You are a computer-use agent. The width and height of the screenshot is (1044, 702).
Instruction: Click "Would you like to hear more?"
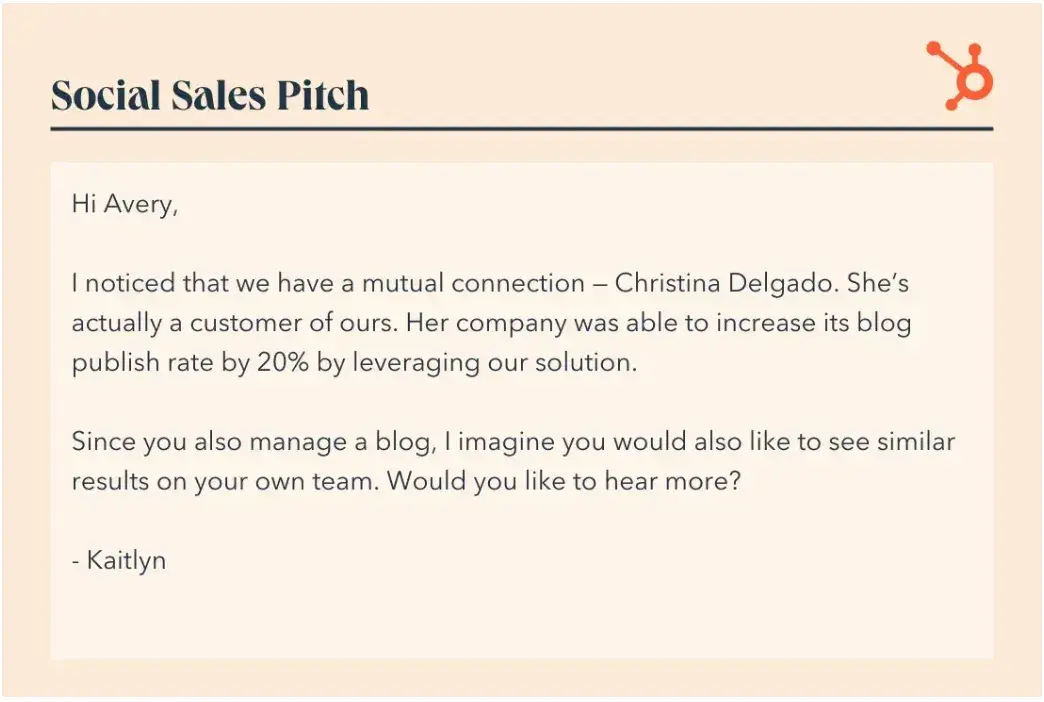563,480
